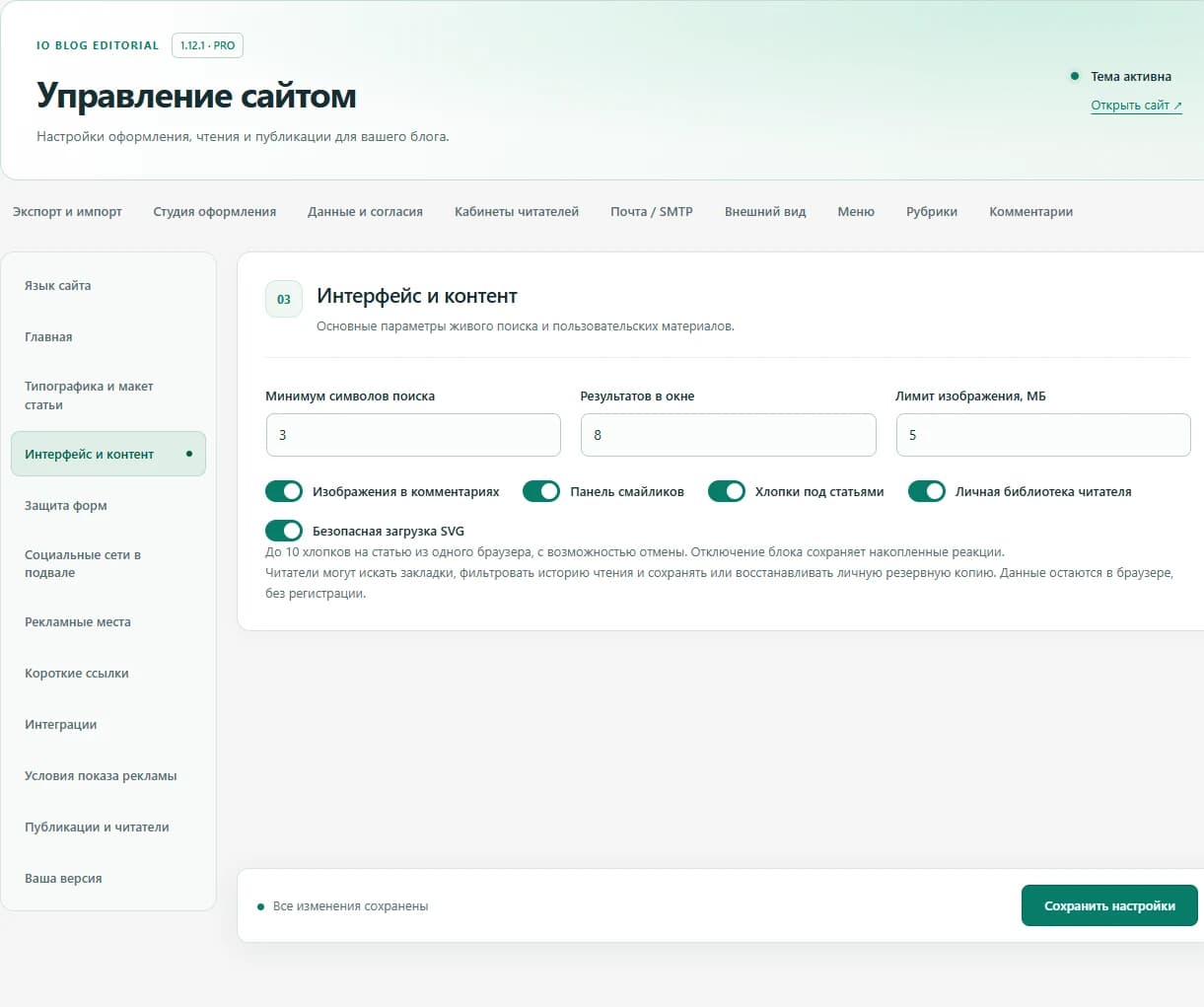Toggle Панель смайликов switch
The height and width of the screenshot is (1007, 1204).
[x=541, y=491]
